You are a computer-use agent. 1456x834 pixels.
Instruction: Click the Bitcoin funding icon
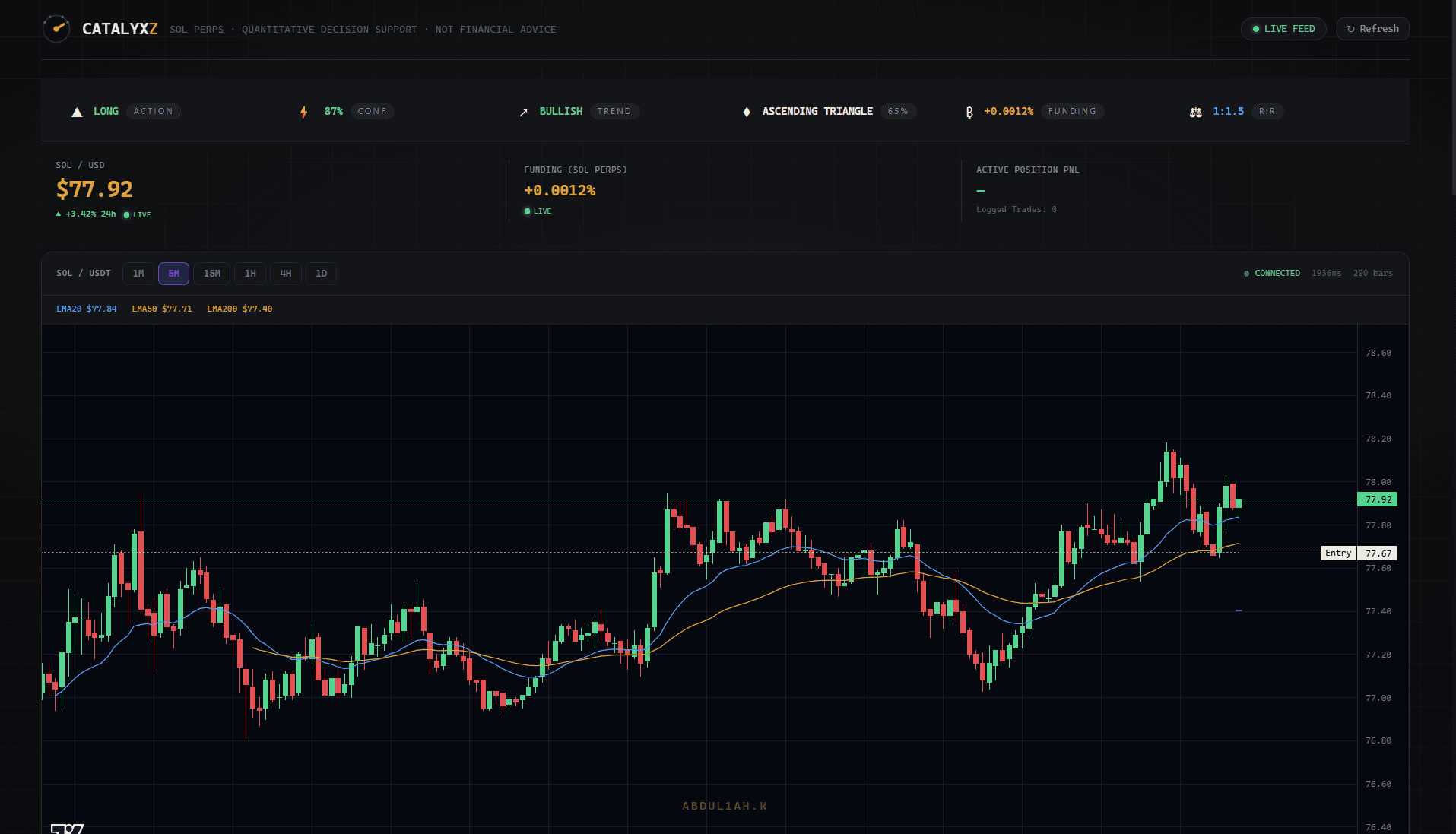[x=969, y=112]
